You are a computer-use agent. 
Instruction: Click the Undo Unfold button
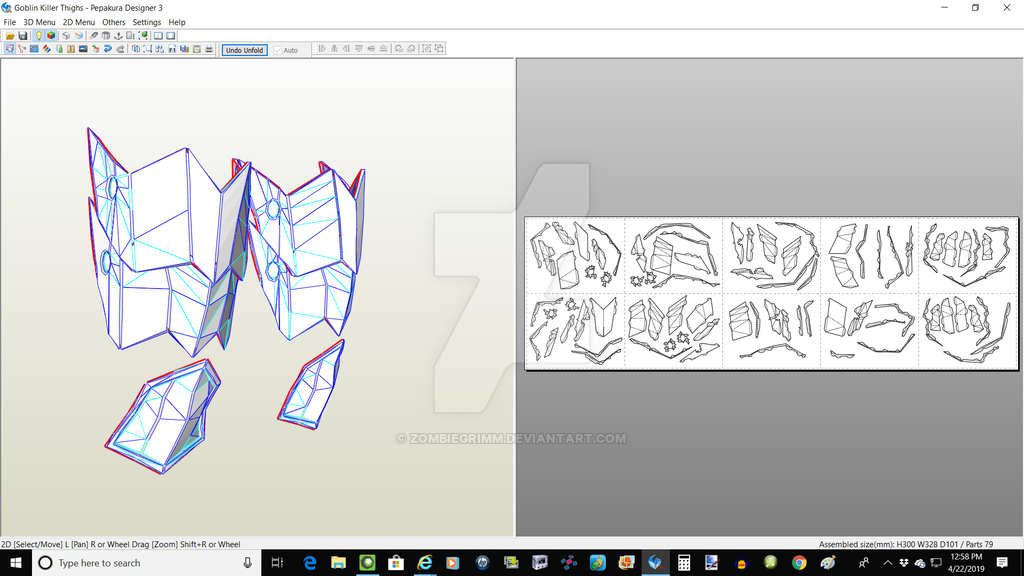pyautogui.click(x=244, y=50)
